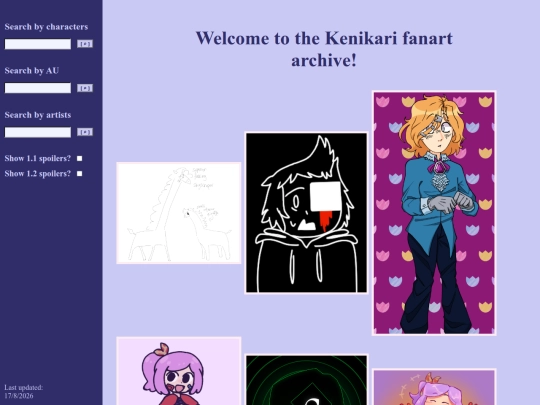Click the 'Search by artists' label
The width and height of the screenshot is (540, 405).
[38, 115]
